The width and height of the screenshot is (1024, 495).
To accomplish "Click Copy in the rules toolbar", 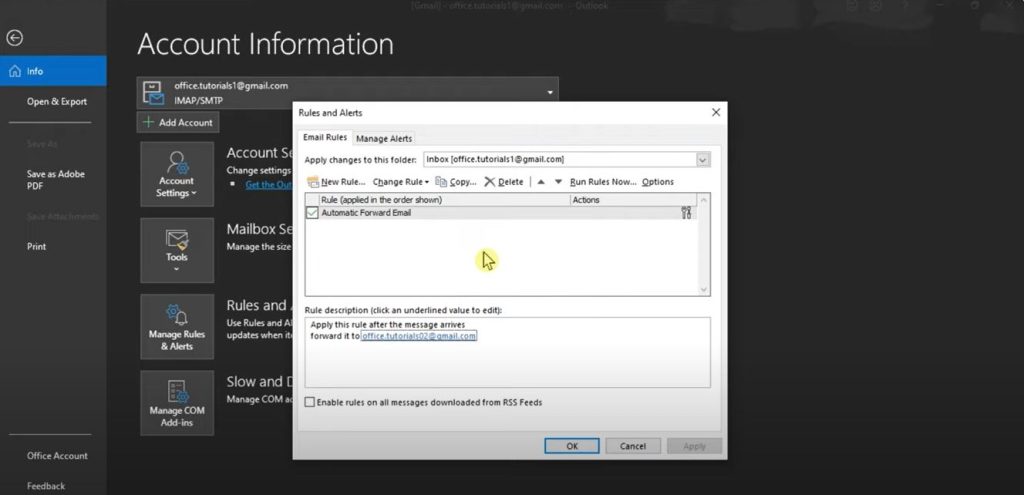I will [x=456, y=182].
